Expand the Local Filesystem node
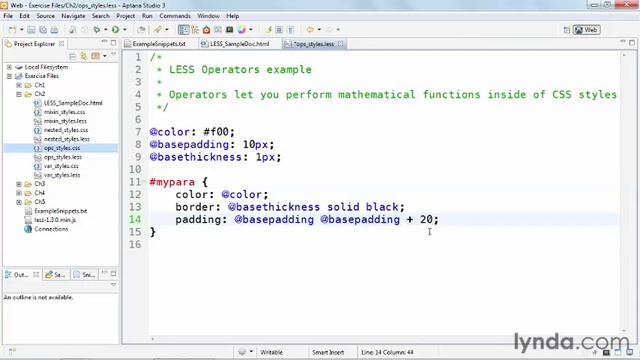Image resolution: width=640 pixels, height=360 pixels. click(x=9, y=67)
